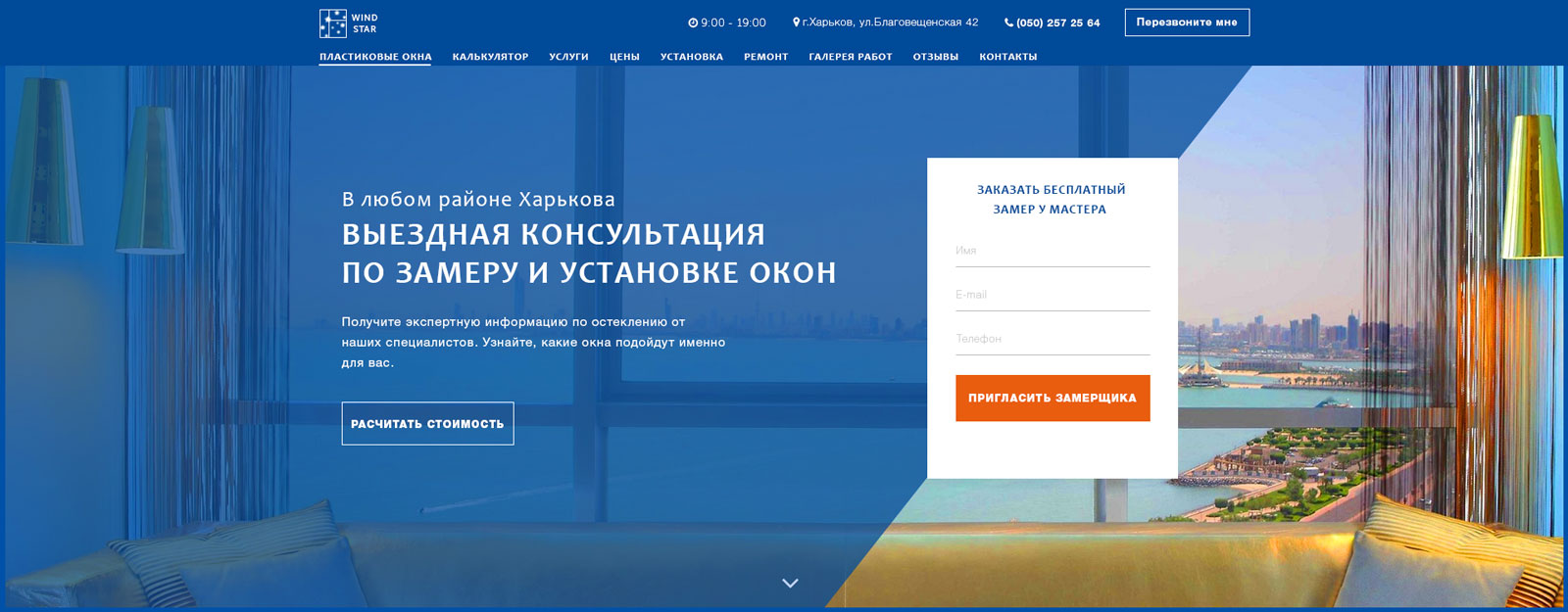Click the phone number (050) 257 25 64
1568x612 pixels.
tap(1058, 23)
